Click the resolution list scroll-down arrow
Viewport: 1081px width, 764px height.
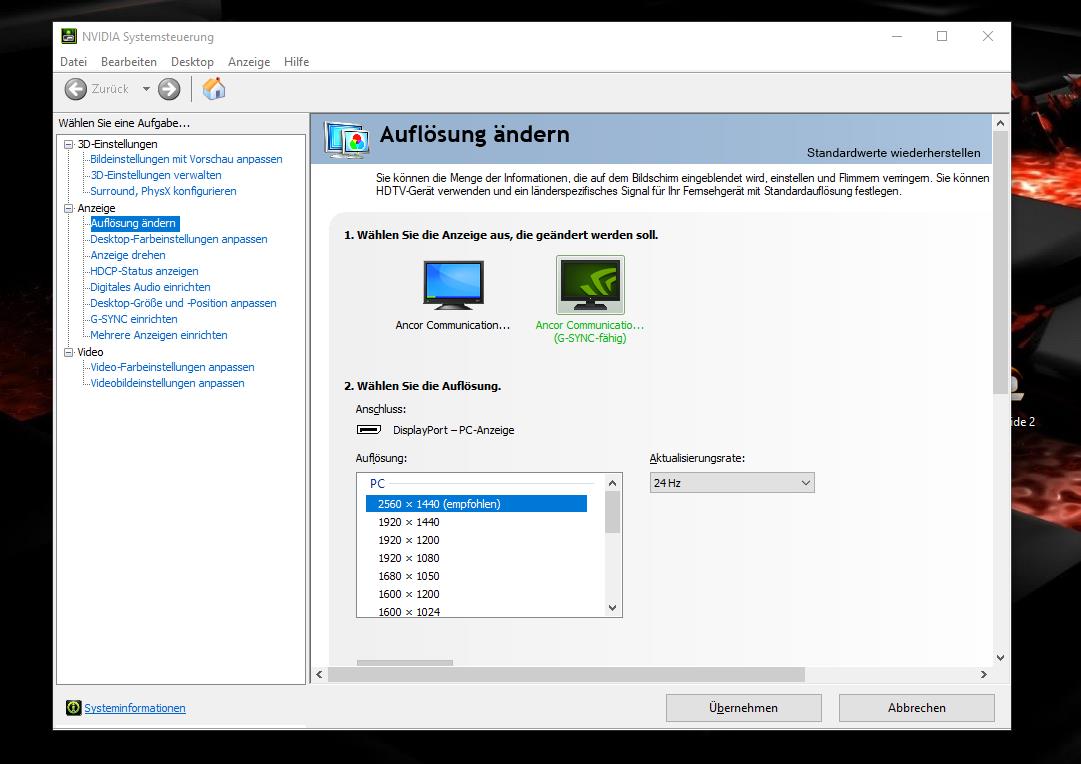612,607
